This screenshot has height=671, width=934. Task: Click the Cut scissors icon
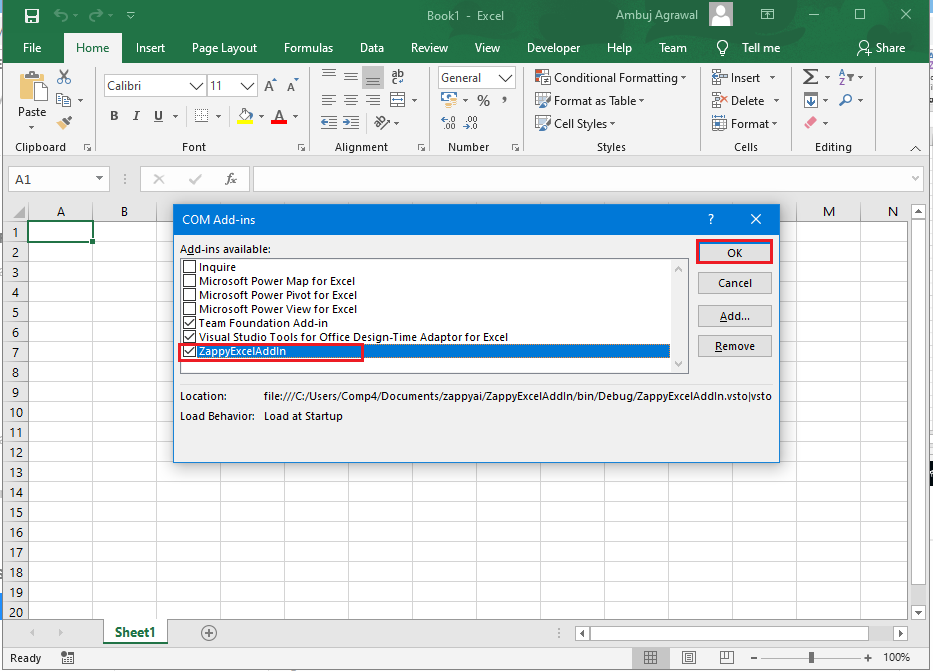pyautogui.click(x=65, y=77)
